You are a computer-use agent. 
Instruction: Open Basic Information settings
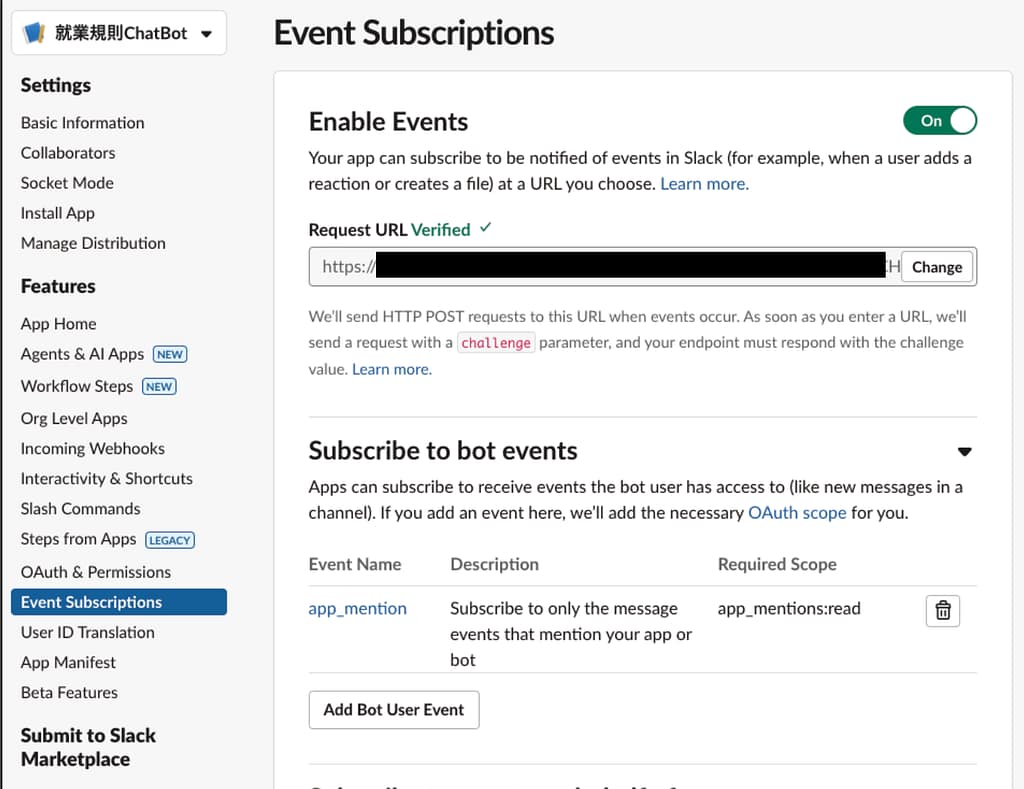82,123
